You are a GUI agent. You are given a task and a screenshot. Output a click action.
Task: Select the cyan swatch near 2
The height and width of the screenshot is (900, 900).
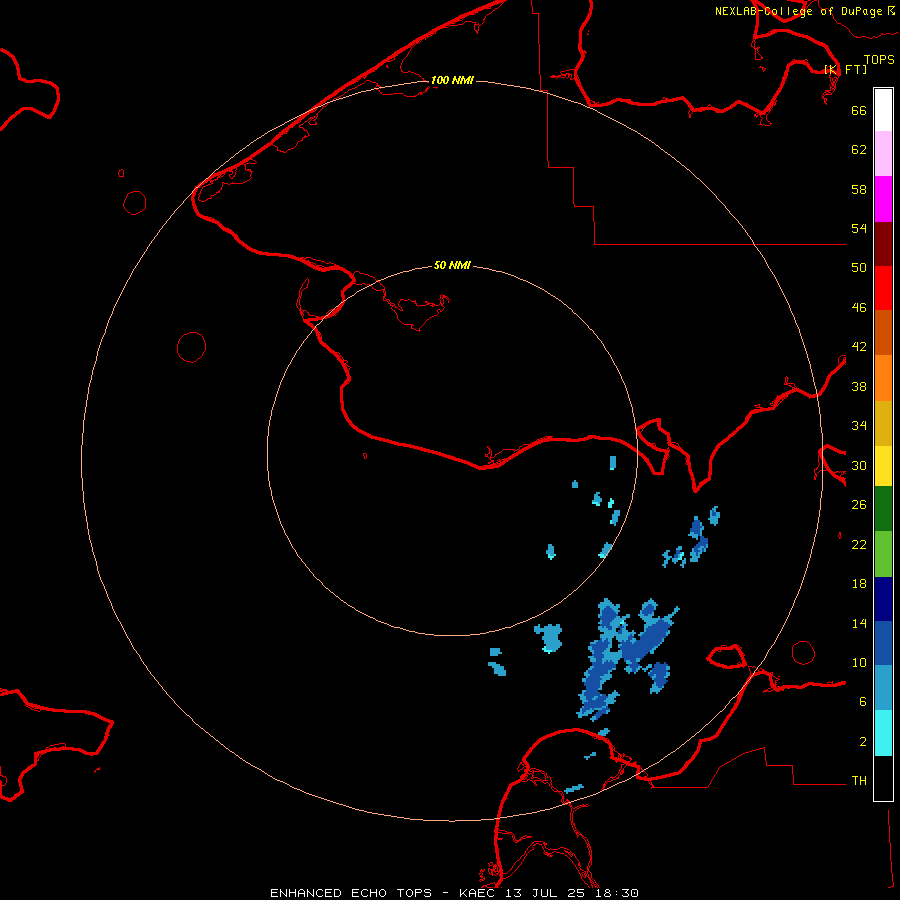click(883, 733)
